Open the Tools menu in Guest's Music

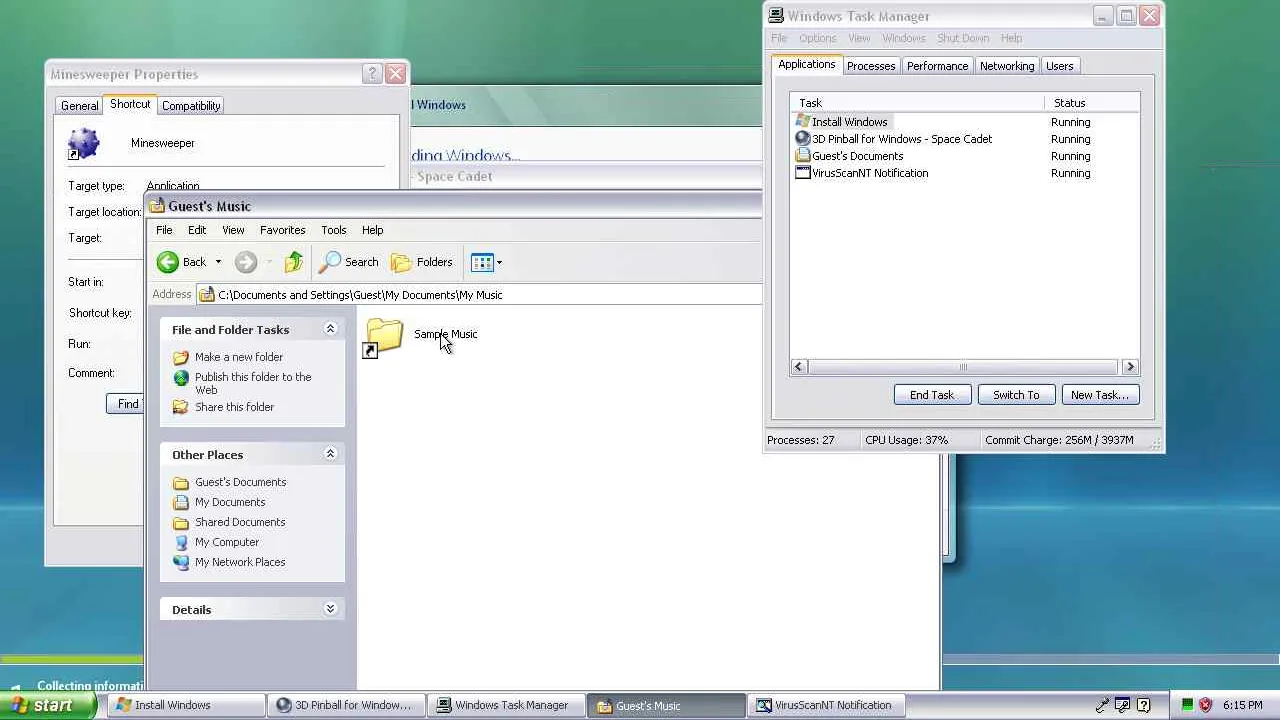click(x=334, y=230)
